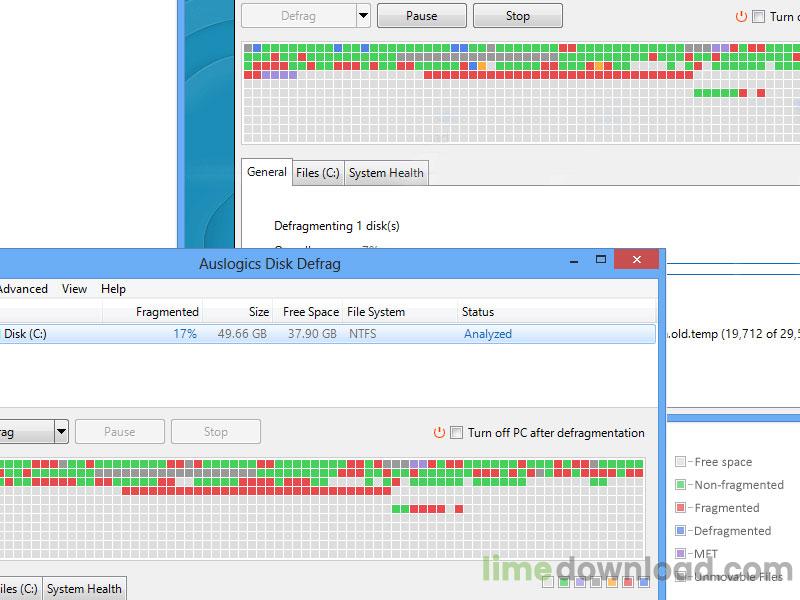
Task: Open the Defrag dropdown arrow in the back window
Action: tap(363, 15)
